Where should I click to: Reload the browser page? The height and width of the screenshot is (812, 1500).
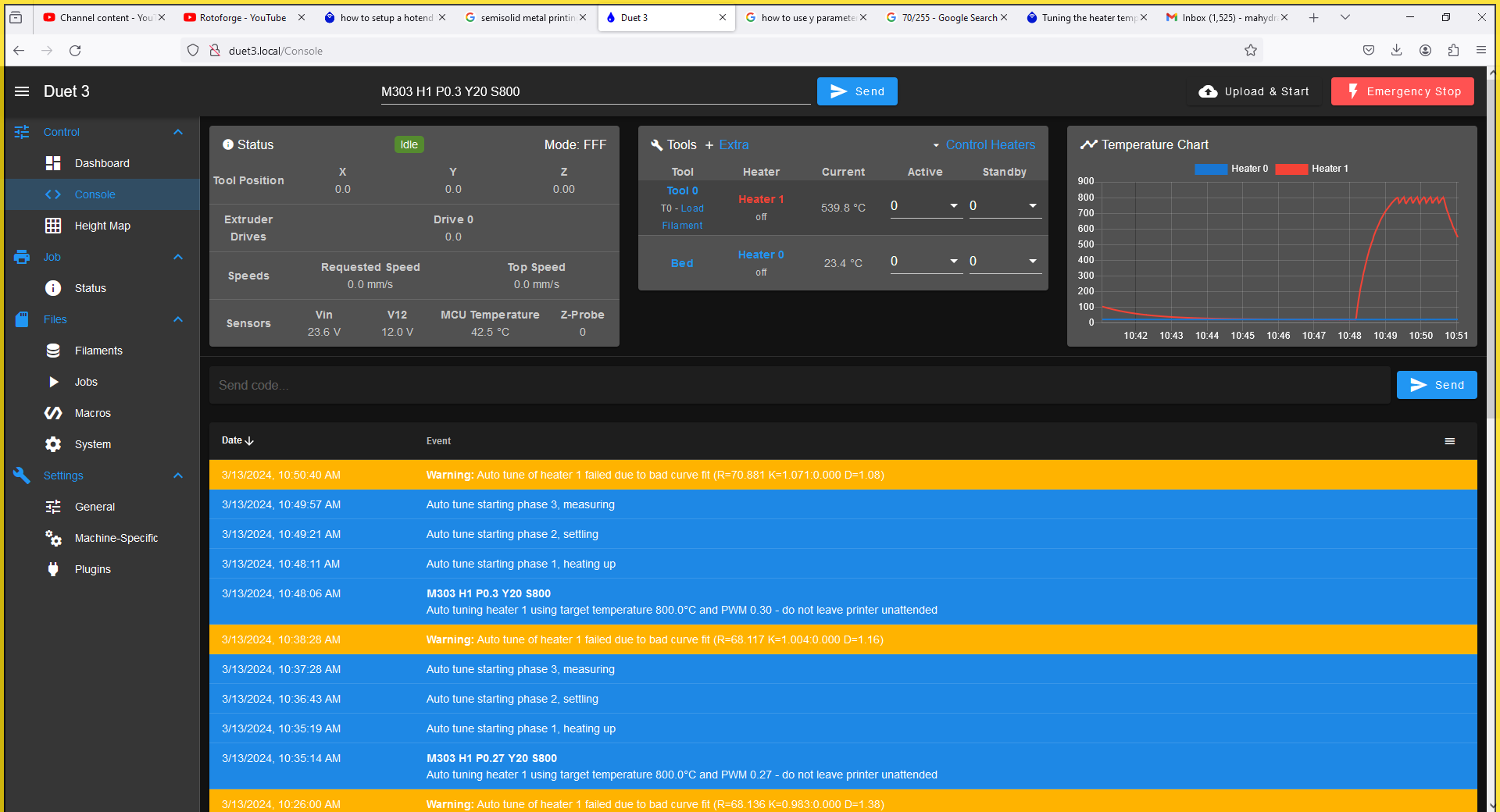click(x=75, y=51)
